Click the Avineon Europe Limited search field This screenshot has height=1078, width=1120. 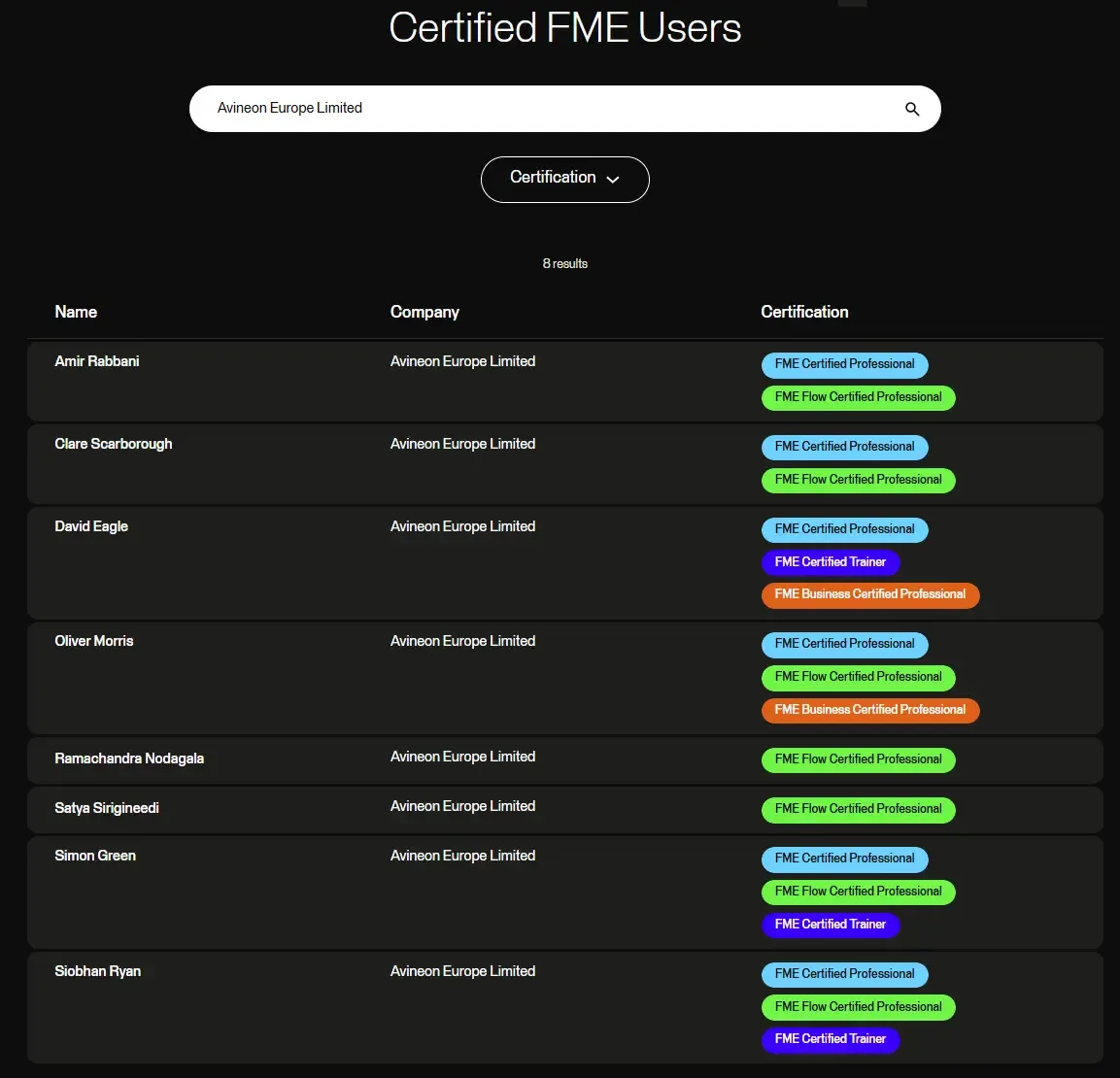544,109
